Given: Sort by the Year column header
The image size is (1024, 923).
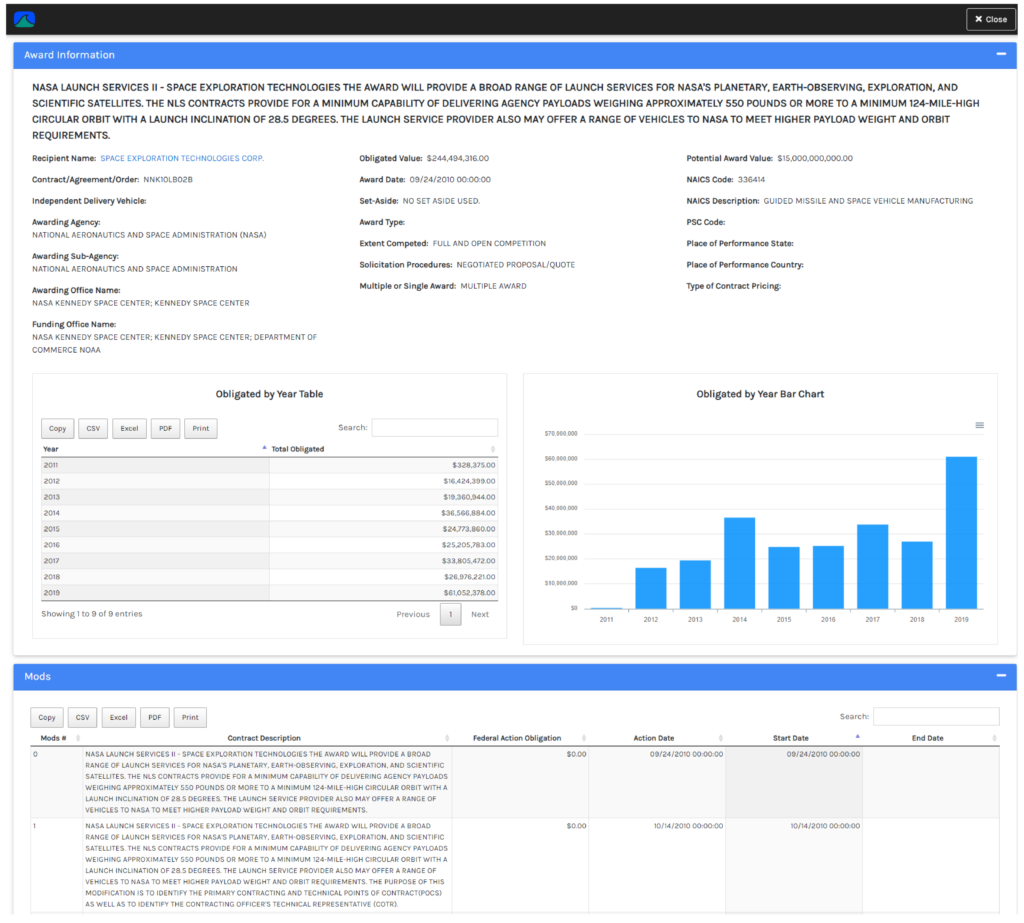Looking at the screenshot, I should [x=155, y=449].
